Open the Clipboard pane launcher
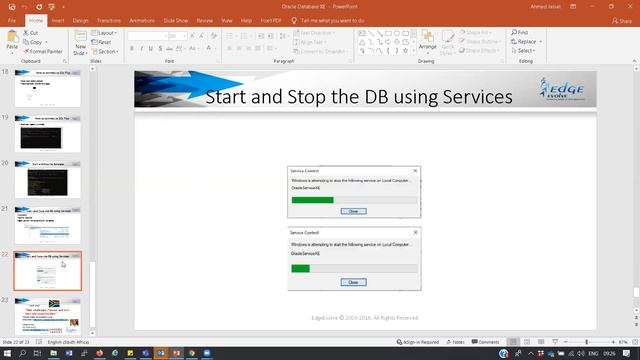The image size is (640, 360). pyautogui.click(x=64, y=61)
